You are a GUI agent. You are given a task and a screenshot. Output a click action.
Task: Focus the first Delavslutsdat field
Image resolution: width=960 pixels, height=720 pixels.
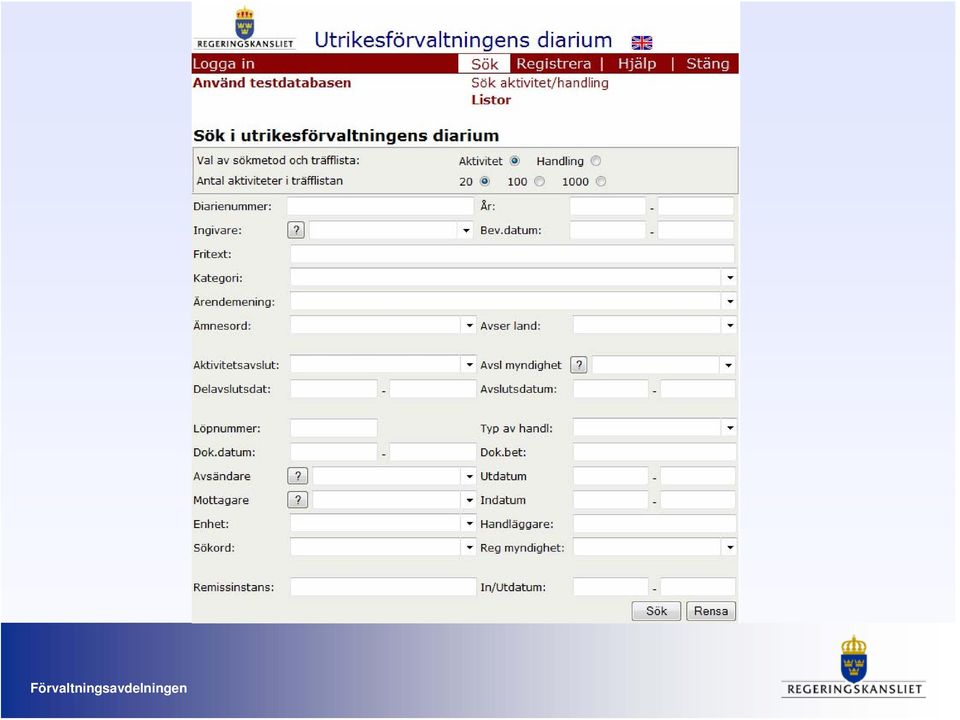point(334,389)
